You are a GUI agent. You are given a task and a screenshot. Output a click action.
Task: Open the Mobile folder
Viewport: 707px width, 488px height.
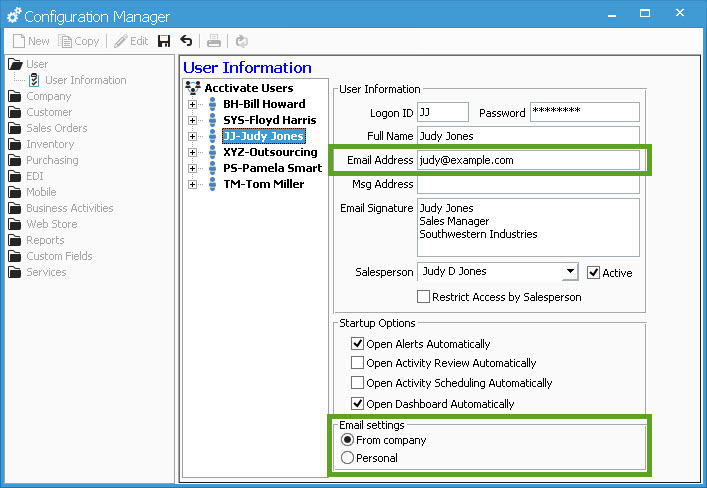point(32,192)
